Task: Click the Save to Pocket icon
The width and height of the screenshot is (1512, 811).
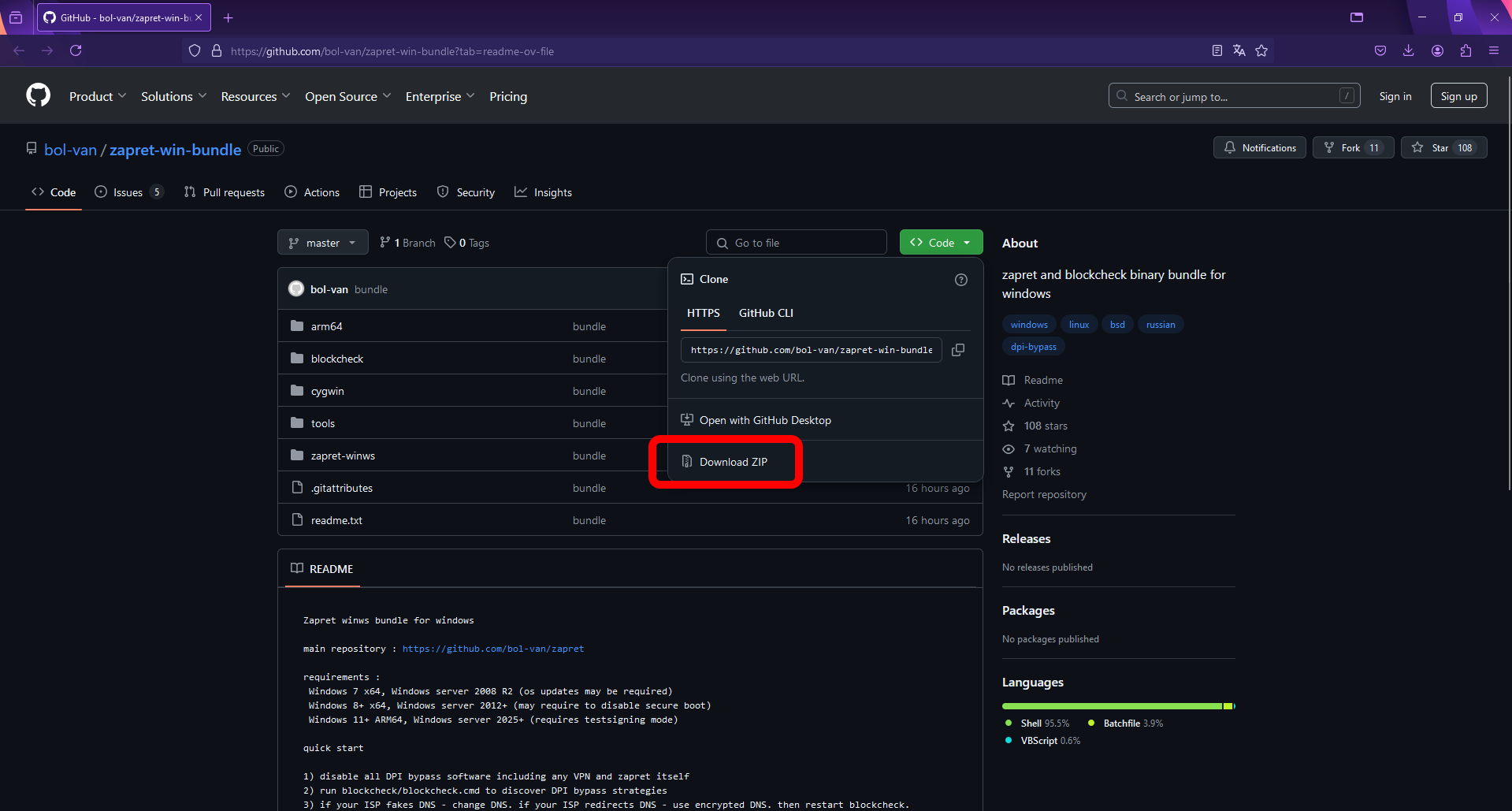Action: click(1380, 50)
